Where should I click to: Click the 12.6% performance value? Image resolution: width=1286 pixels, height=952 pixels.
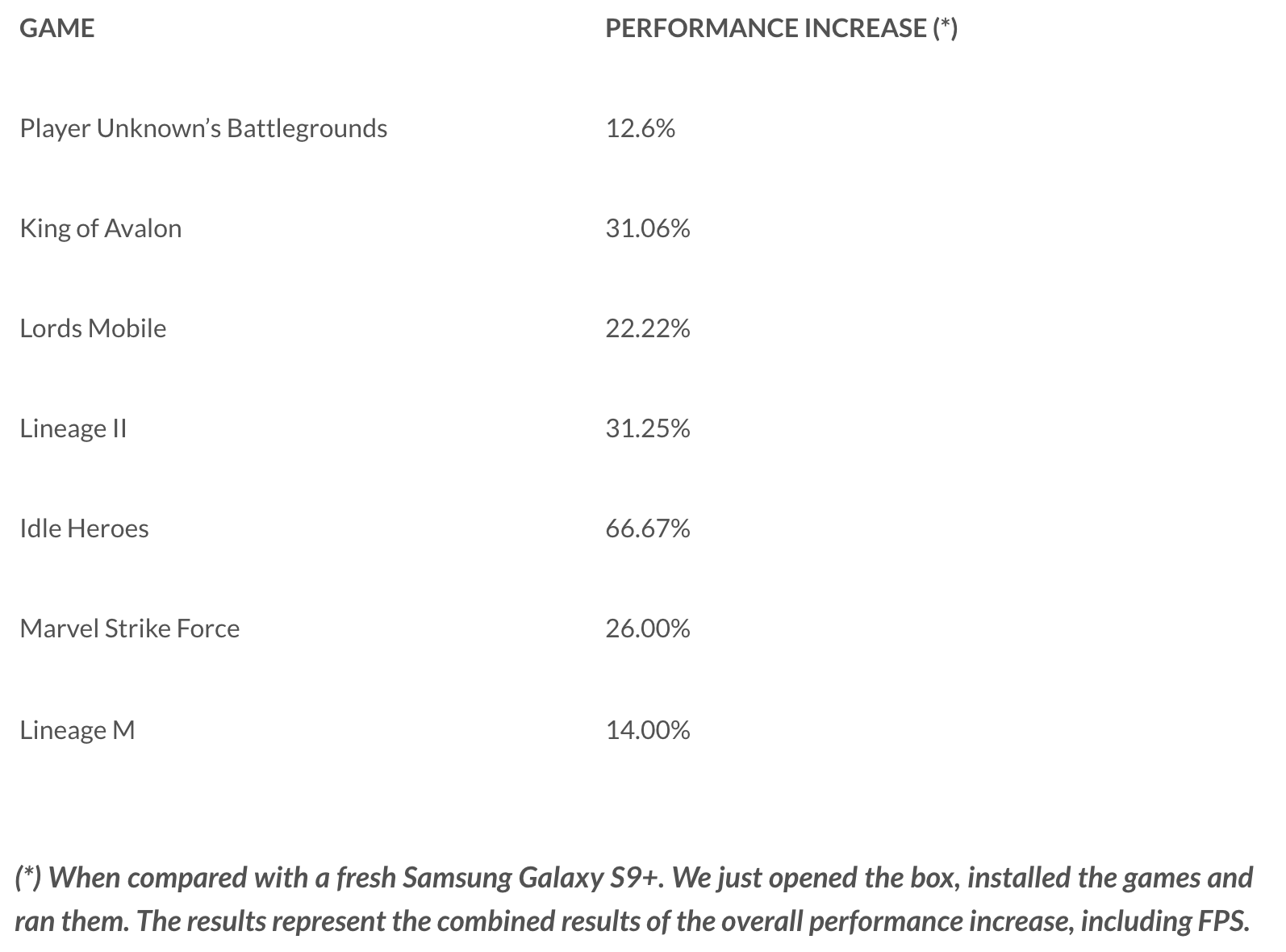point(640,128)
